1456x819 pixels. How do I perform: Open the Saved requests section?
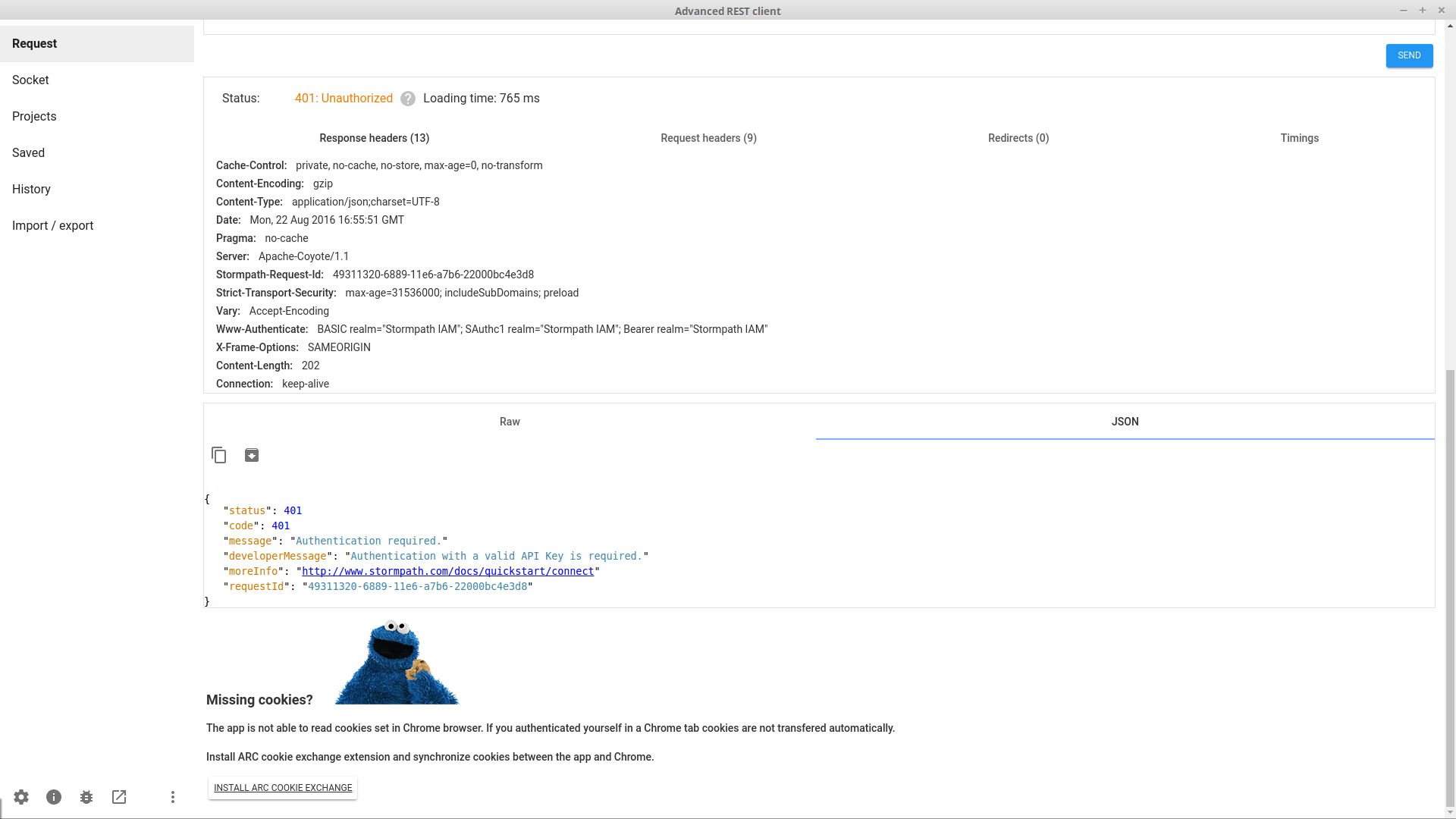point(97,153)
